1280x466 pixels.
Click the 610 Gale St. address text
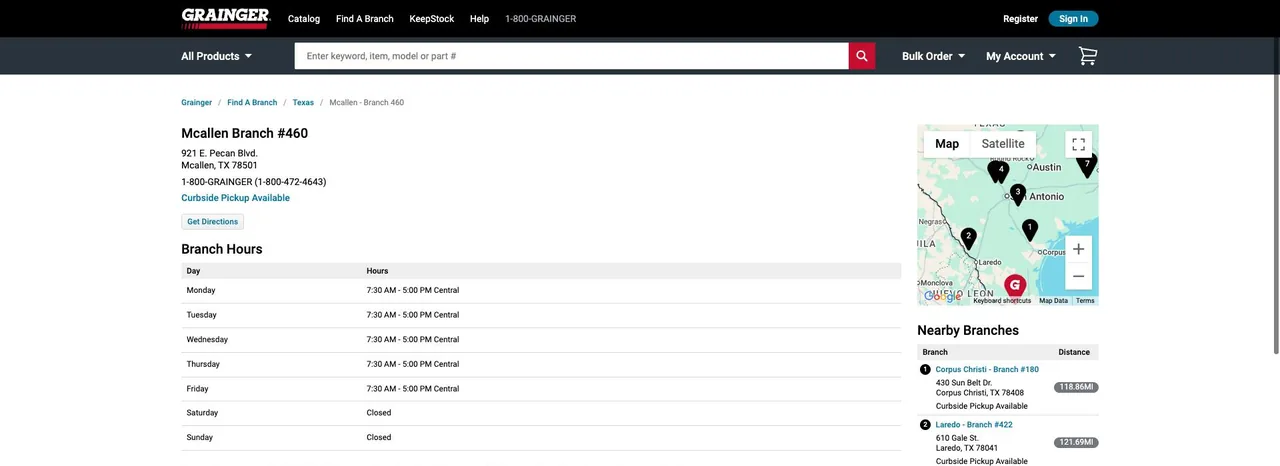(957, 437)
